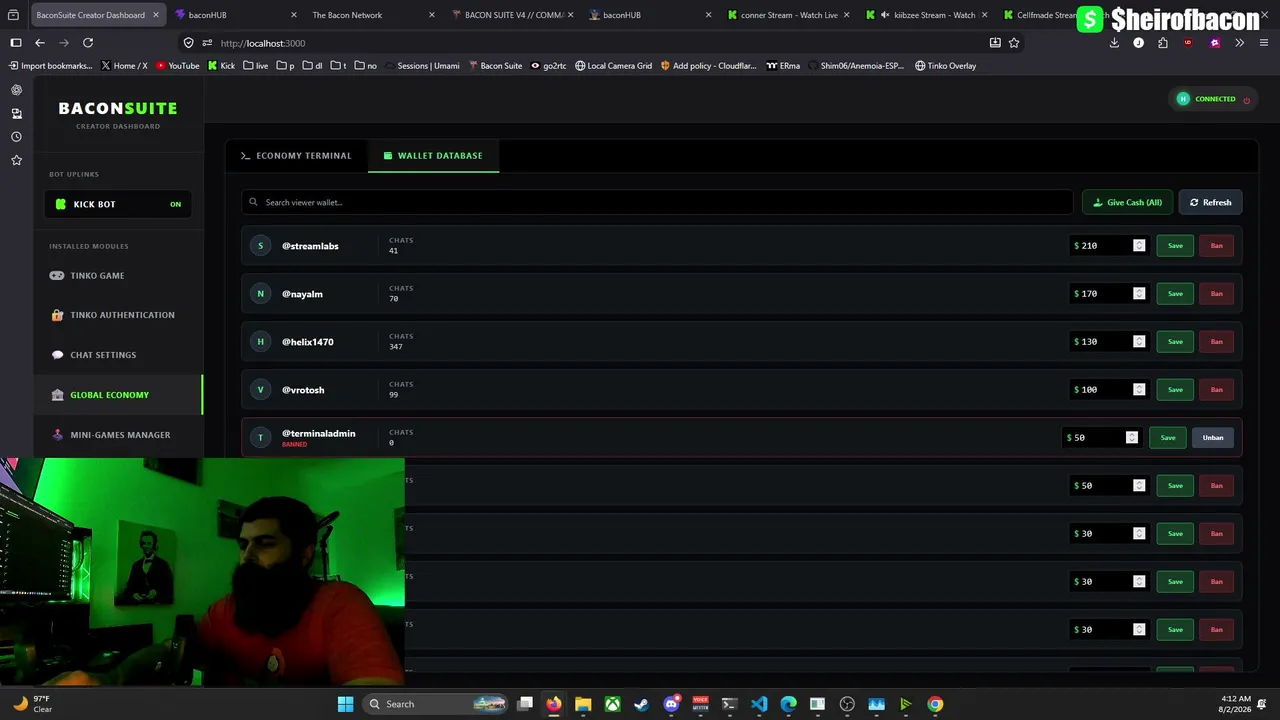This screenshot has width=1280, height=720.
Task: Click the Search viewer wallet field
Action: pos(657,202)
